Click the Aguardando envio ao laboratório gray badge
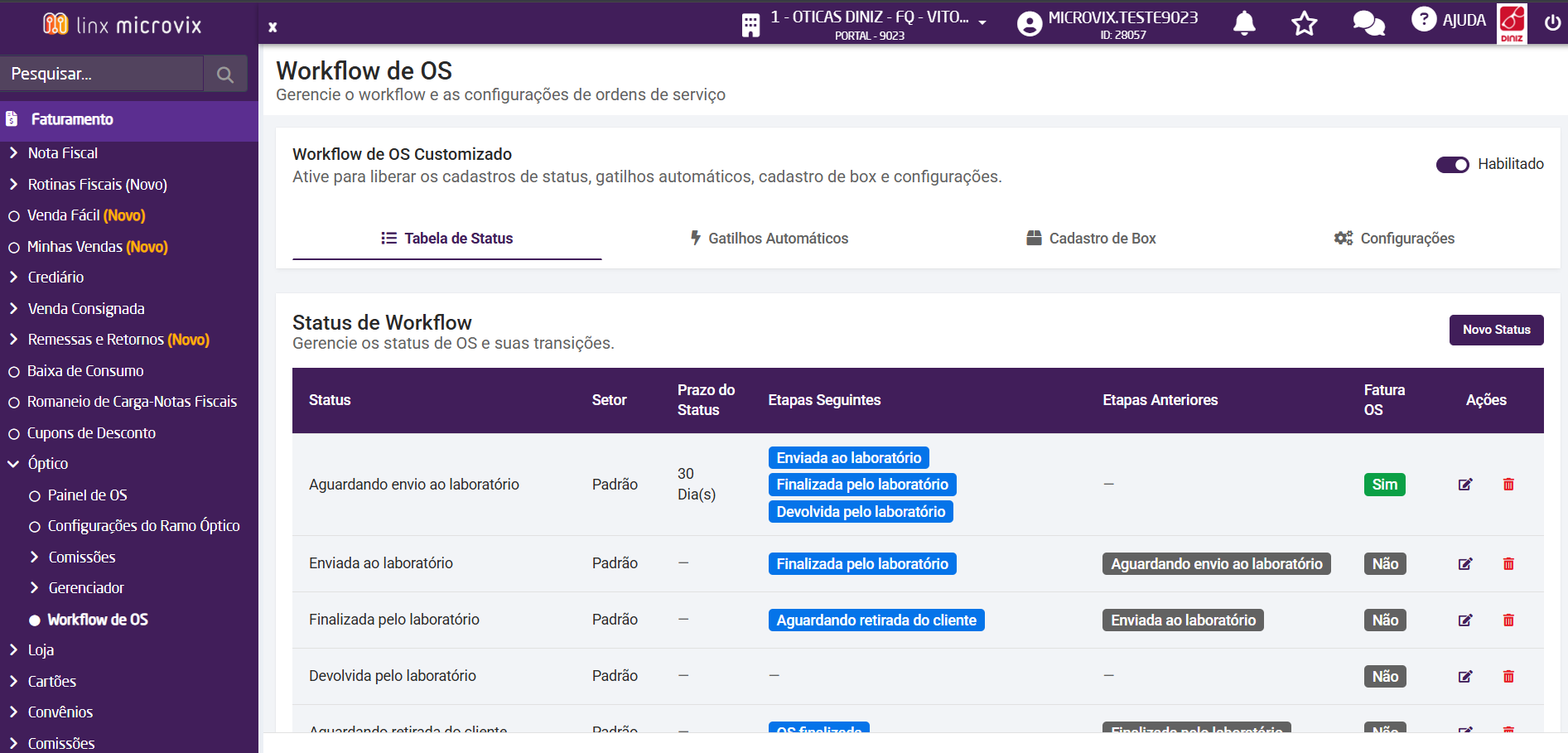 pos(1216,564)
